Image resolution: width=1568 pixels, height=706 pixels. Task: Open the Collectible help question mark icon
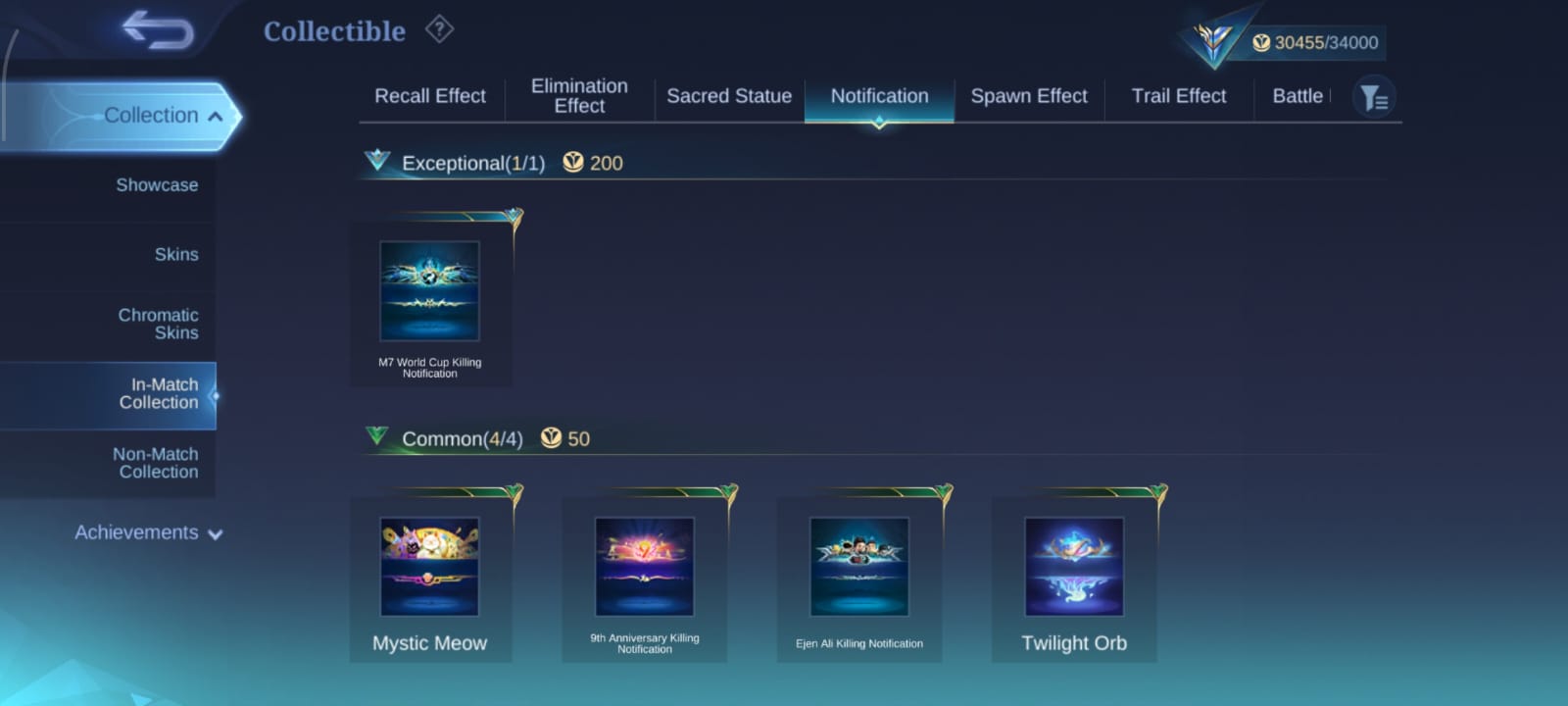(439, 29)
